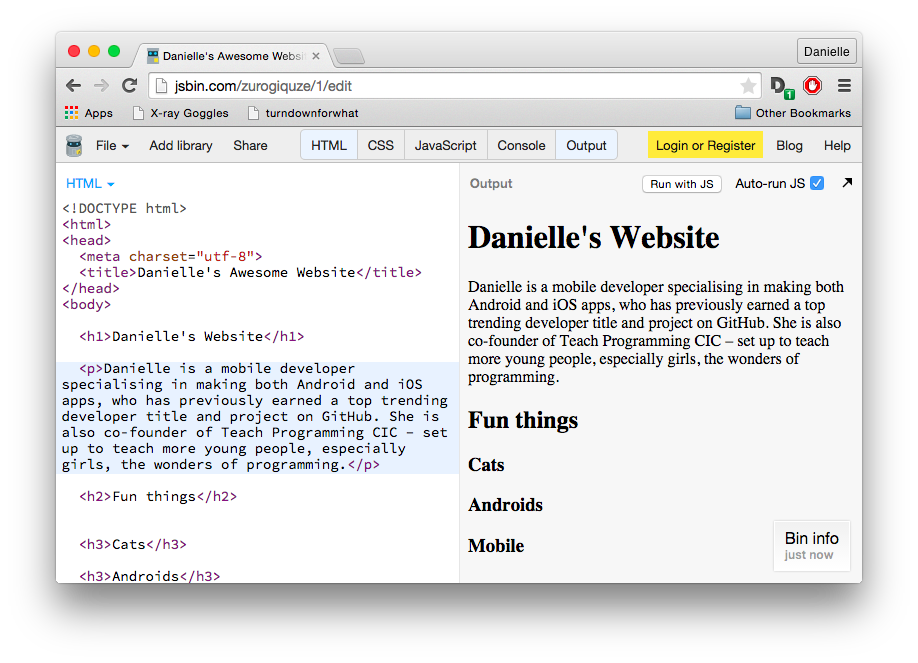Screen dimensions: 918x663
Task: Expand the HTML language dropdown
Action: (90, 184)
